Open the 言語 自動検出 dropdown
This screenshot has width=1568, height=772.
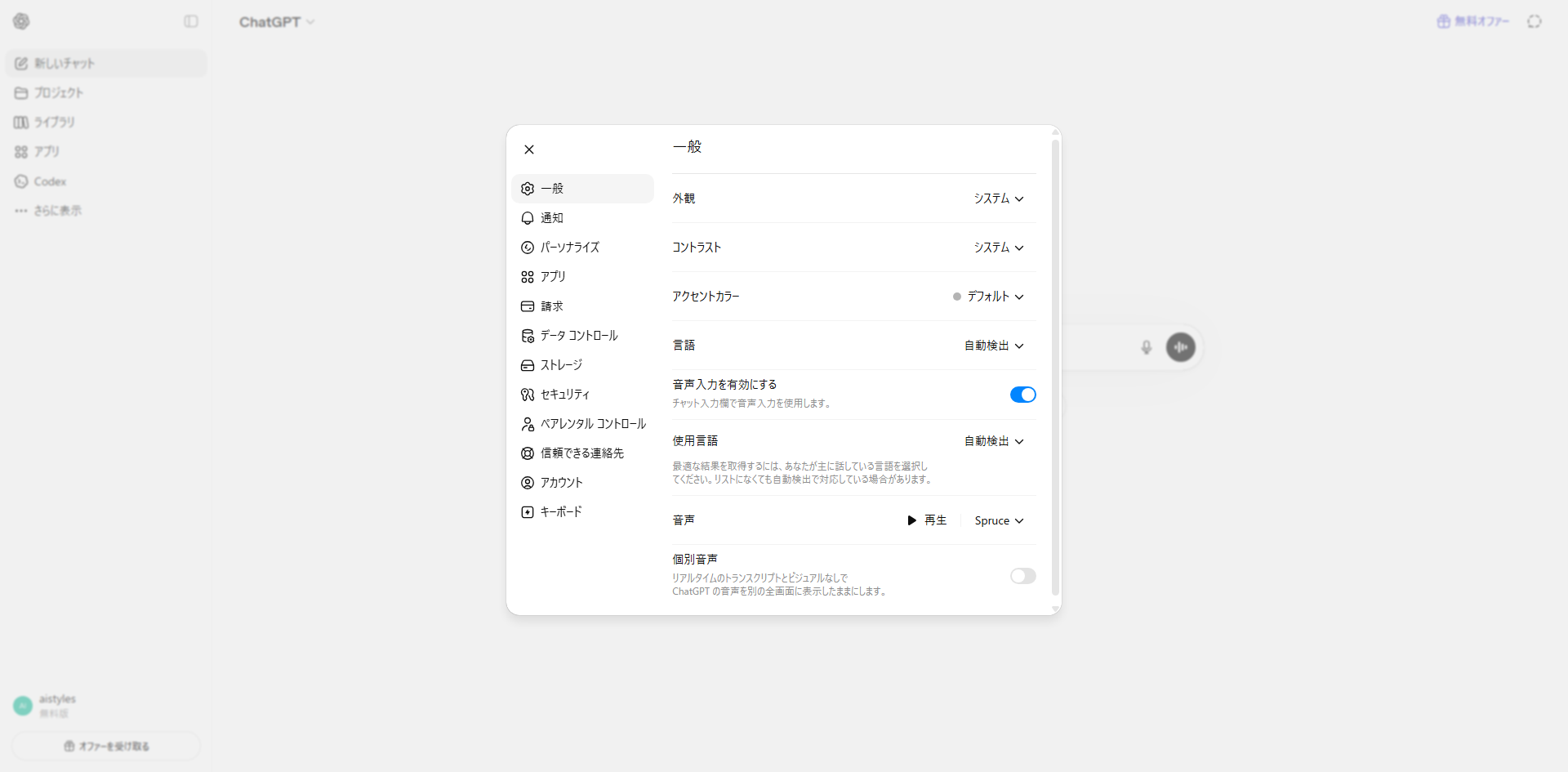(x=994, y=346)
